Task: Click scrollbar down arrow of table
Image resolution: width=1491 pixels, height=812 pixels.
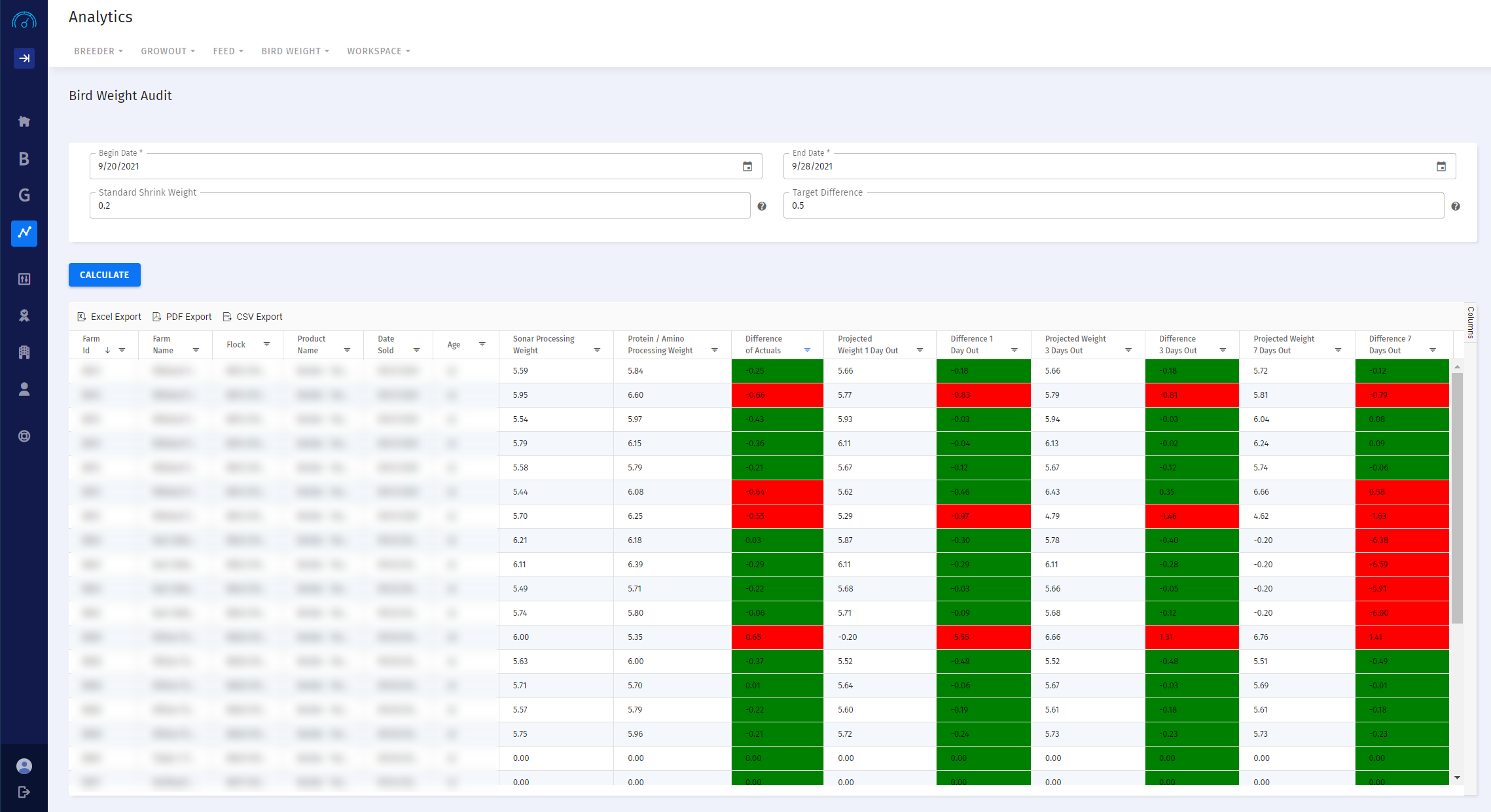Action: (x=1457, y=777)
